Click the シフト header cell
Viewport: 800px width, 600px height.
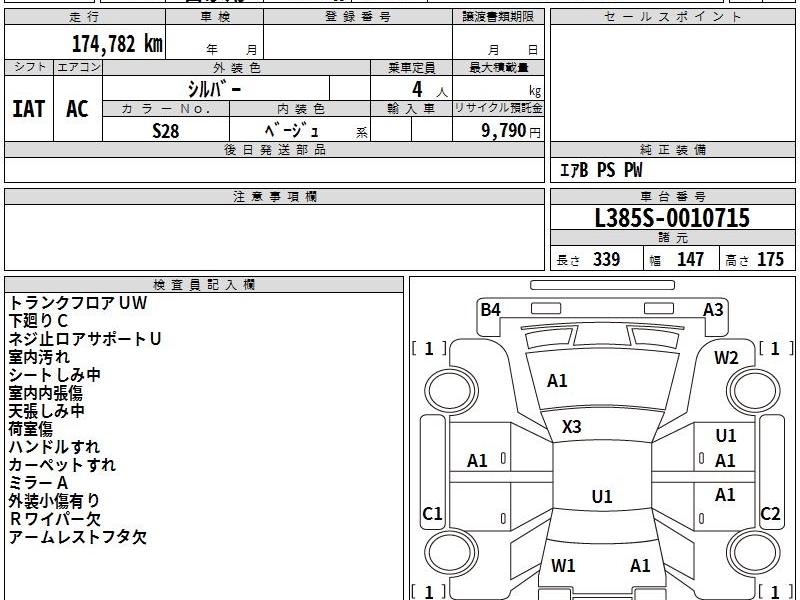click(29, 67)
